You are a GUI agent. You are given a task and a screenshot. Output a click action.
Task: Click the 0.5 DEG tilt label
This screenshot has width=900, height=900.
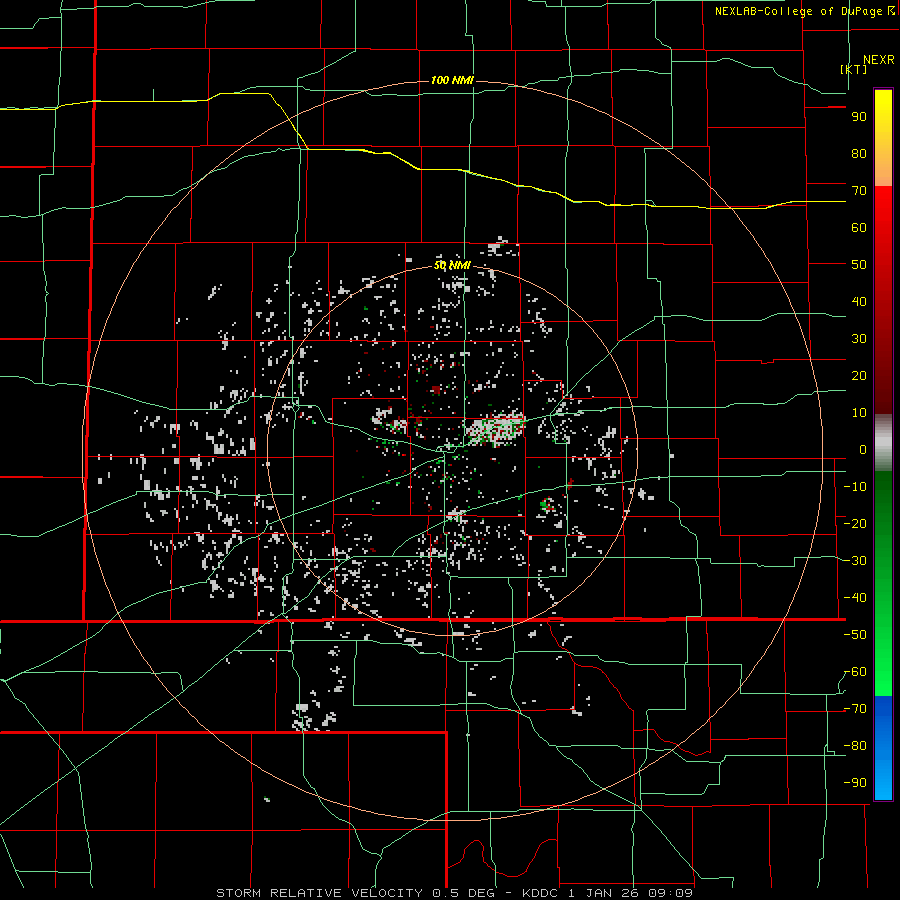[x=470, y=893]
